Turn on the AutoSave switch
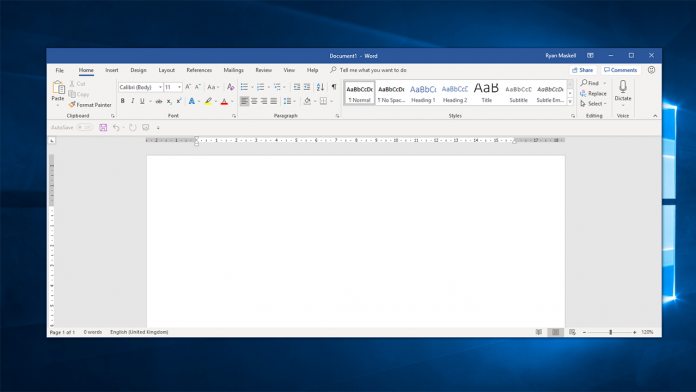 (x=84, y=127)
